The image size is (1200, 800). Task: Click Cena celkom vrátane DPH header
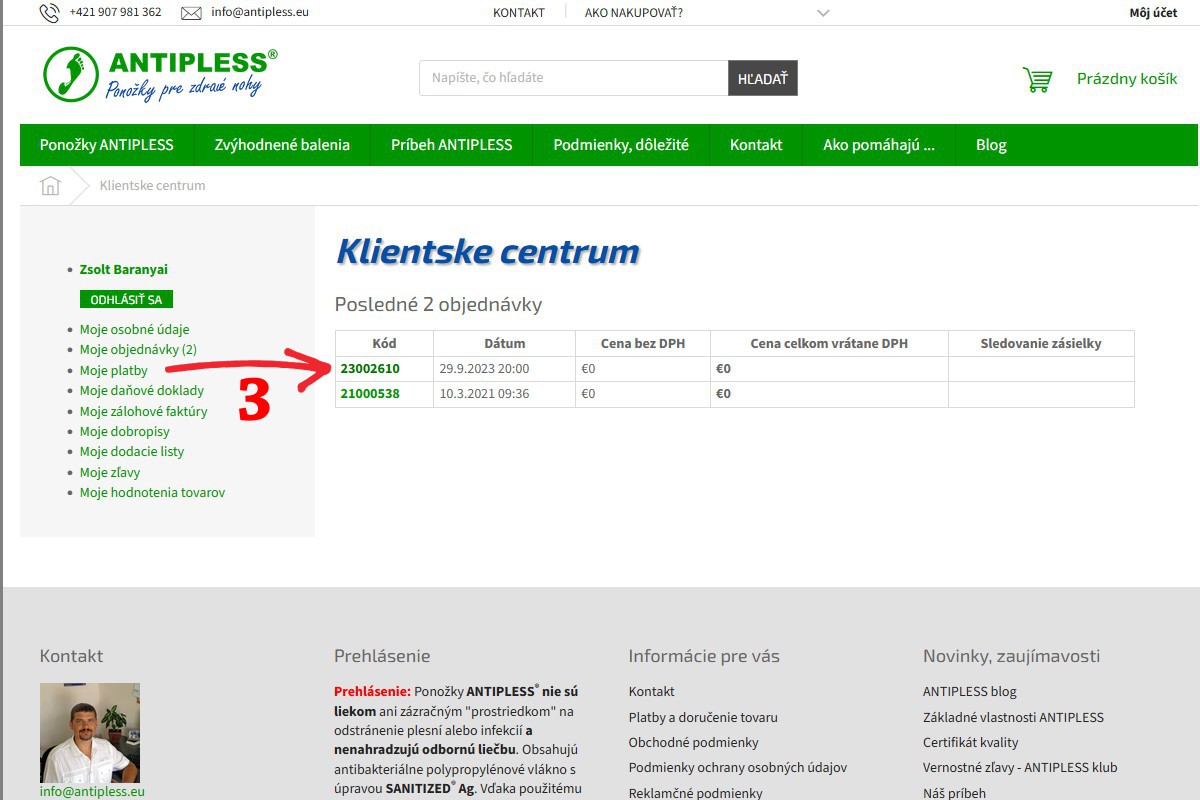tap(829, 343)
